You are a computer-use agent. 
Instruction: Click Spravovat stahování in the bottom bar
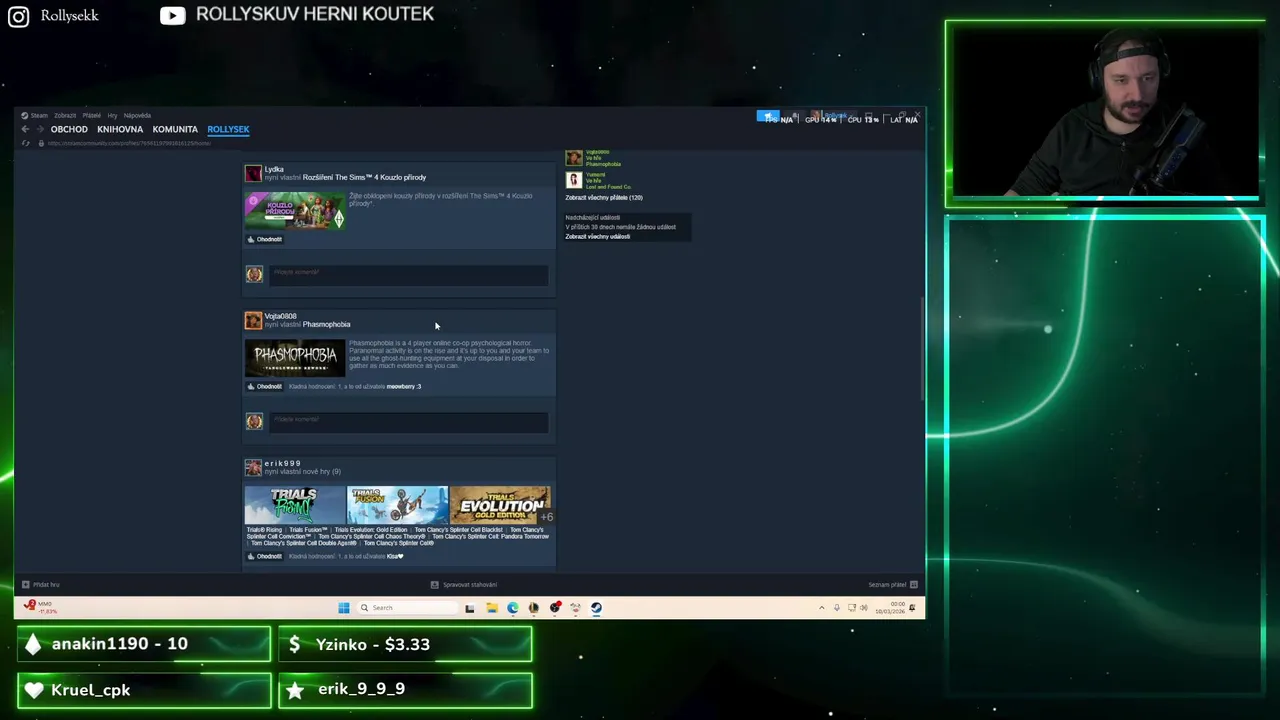pos(464,585)
